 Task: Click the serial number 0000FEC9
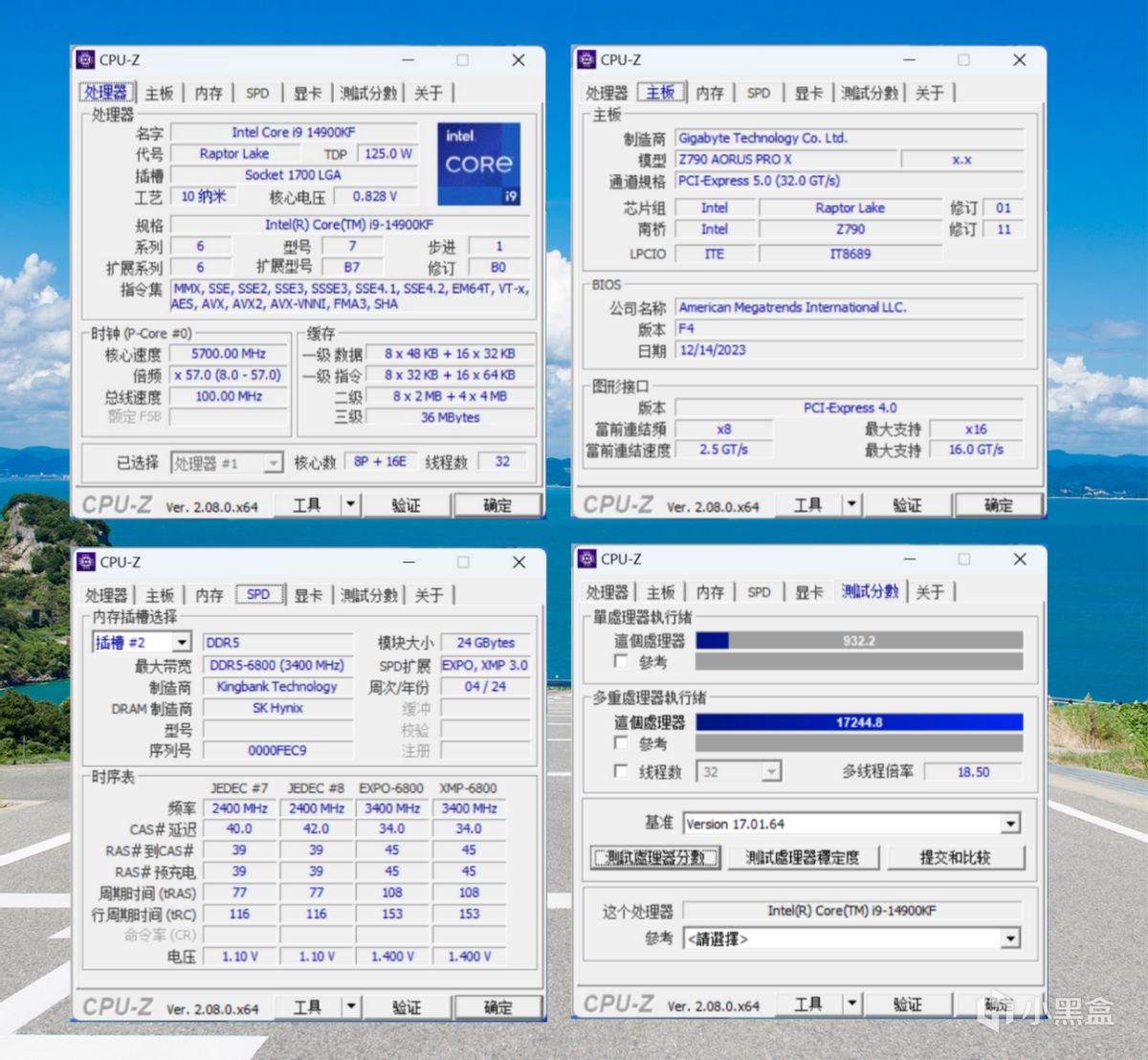pos(277,750)
